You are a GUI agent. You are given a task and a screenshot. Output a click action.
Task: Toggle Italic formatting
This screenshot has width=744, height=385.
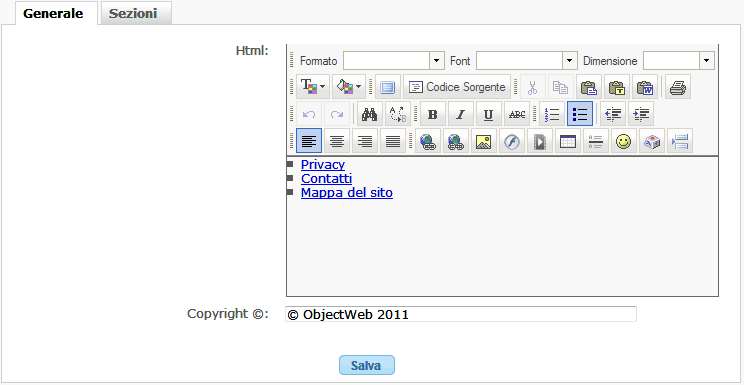(x=460, y=114)
